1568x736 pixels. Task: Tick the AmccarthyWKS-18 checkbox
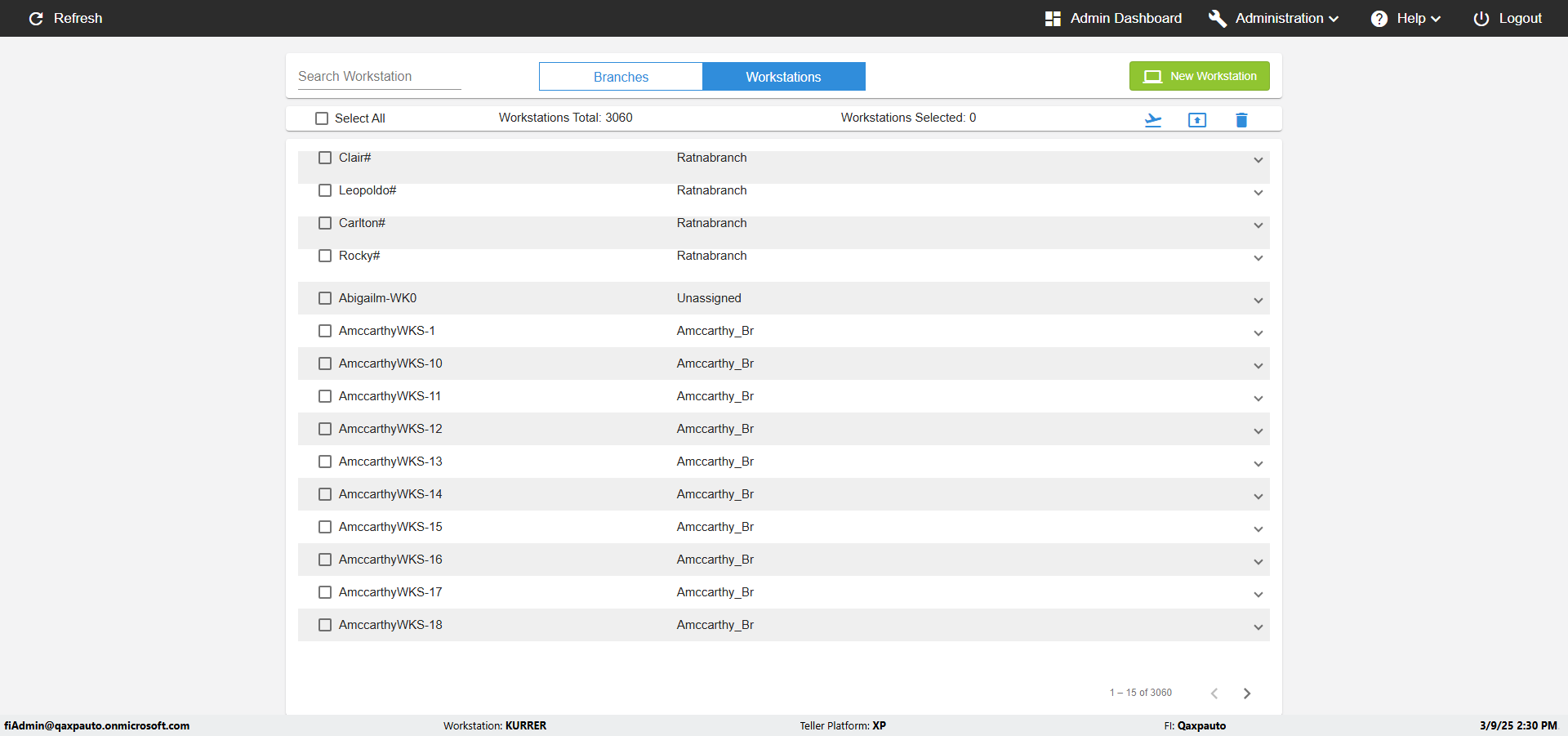coord(325,625)
